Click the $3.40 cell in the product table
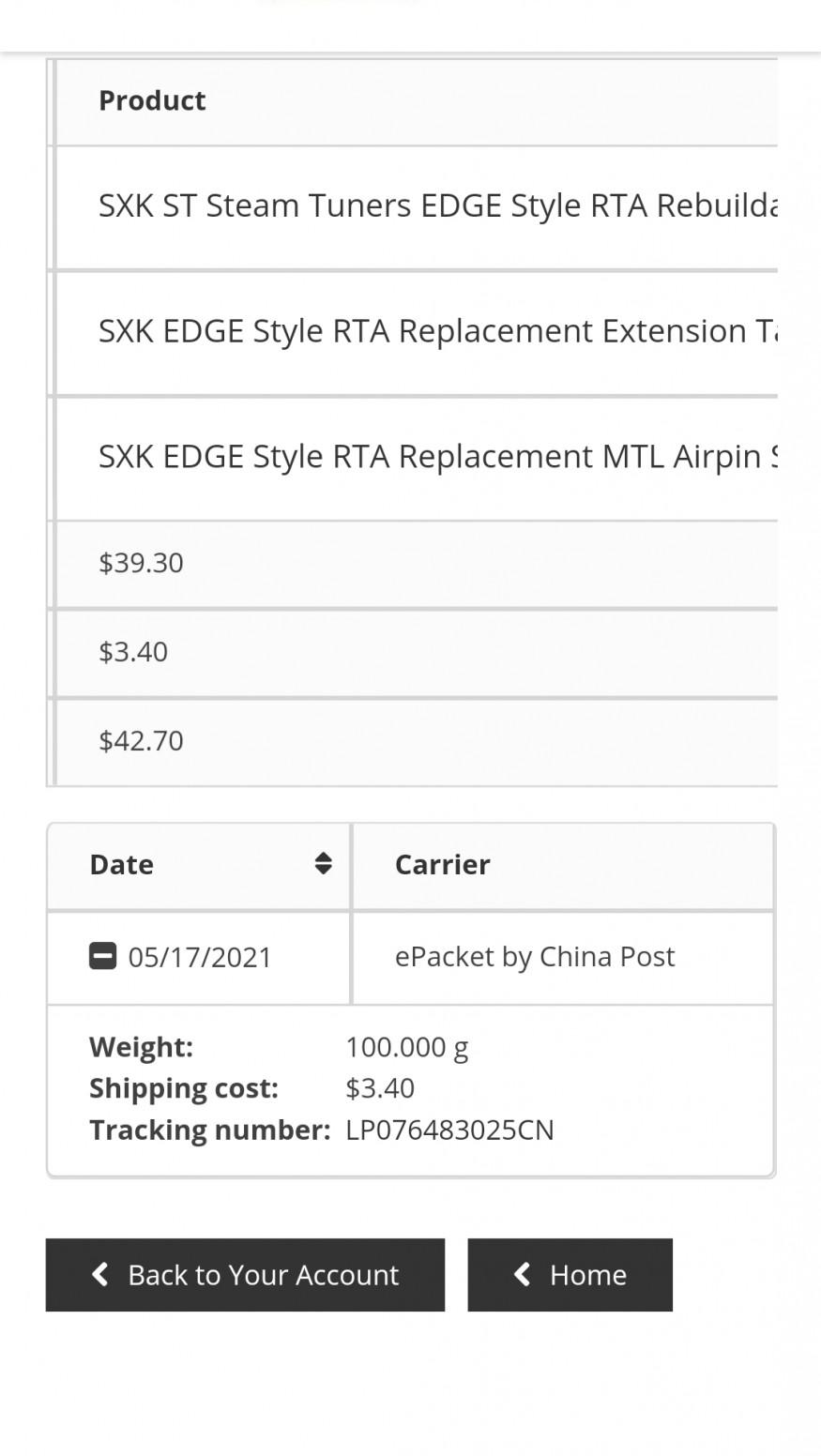821x1456 pixels. point(133,652)
